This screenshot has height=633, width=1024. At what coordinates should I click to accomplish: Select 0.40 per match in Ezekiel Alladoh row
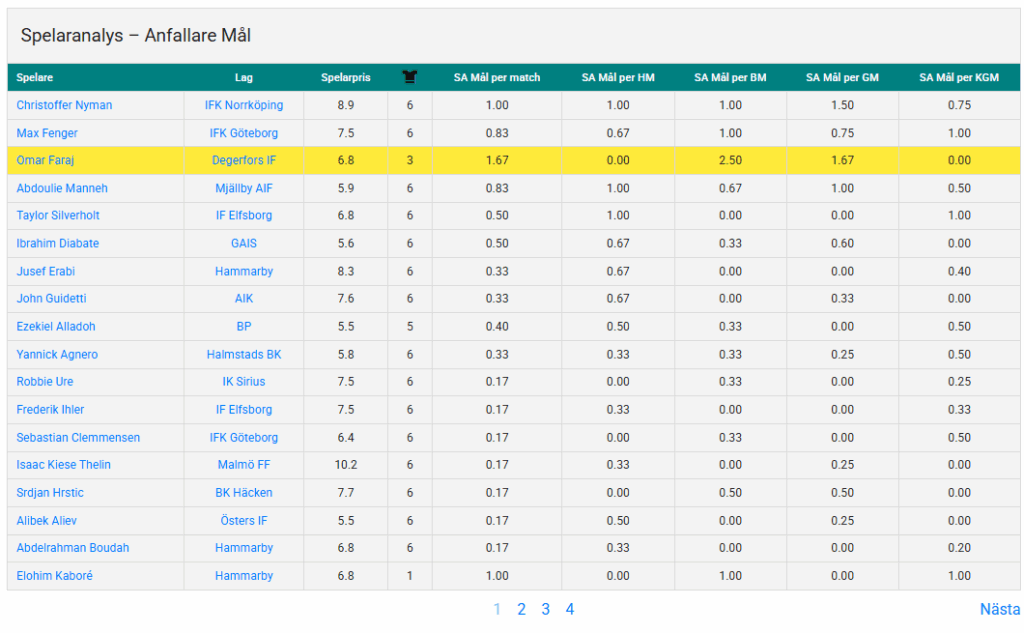(497, 327)
